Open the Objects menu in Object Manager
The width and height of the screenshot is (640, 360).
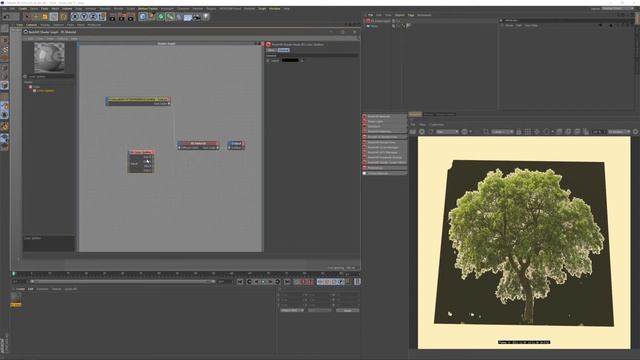[x=399, y=15]
